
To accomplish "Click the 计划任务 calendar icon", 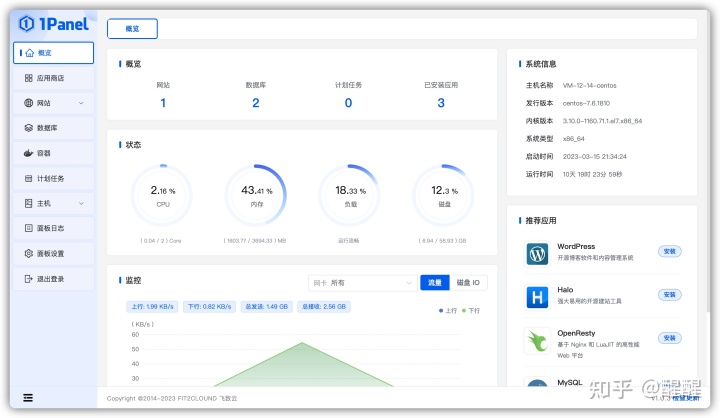I will 28,178.
